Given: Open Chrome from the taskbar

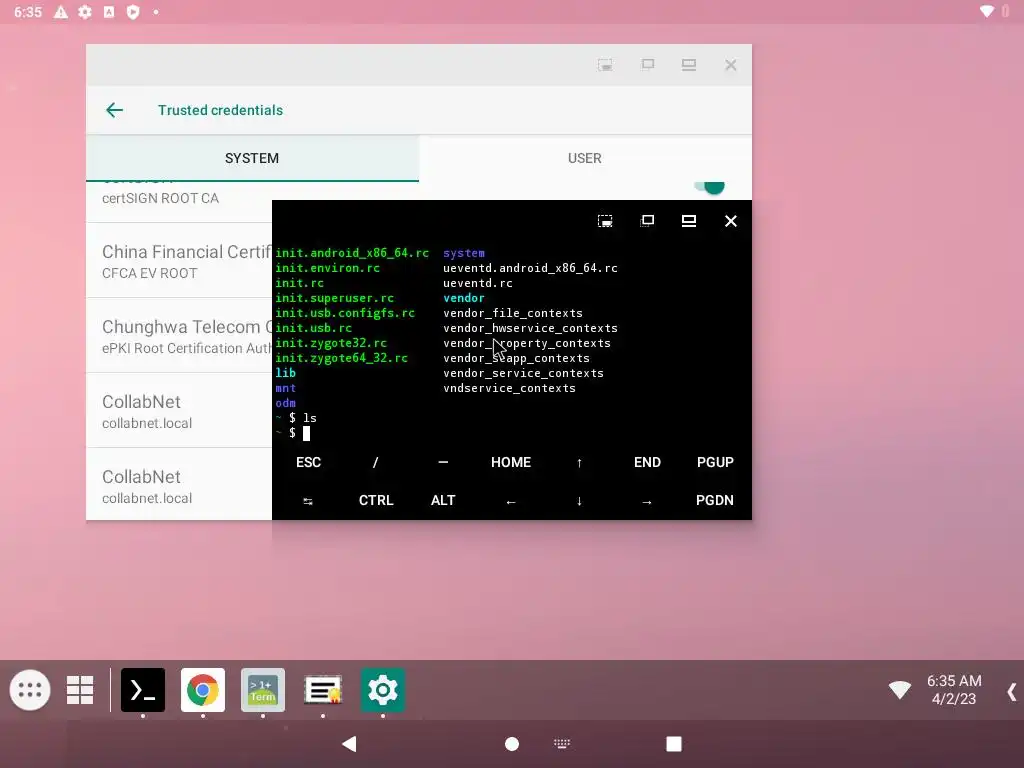Looking at the screenshot, I should (203, 690).
